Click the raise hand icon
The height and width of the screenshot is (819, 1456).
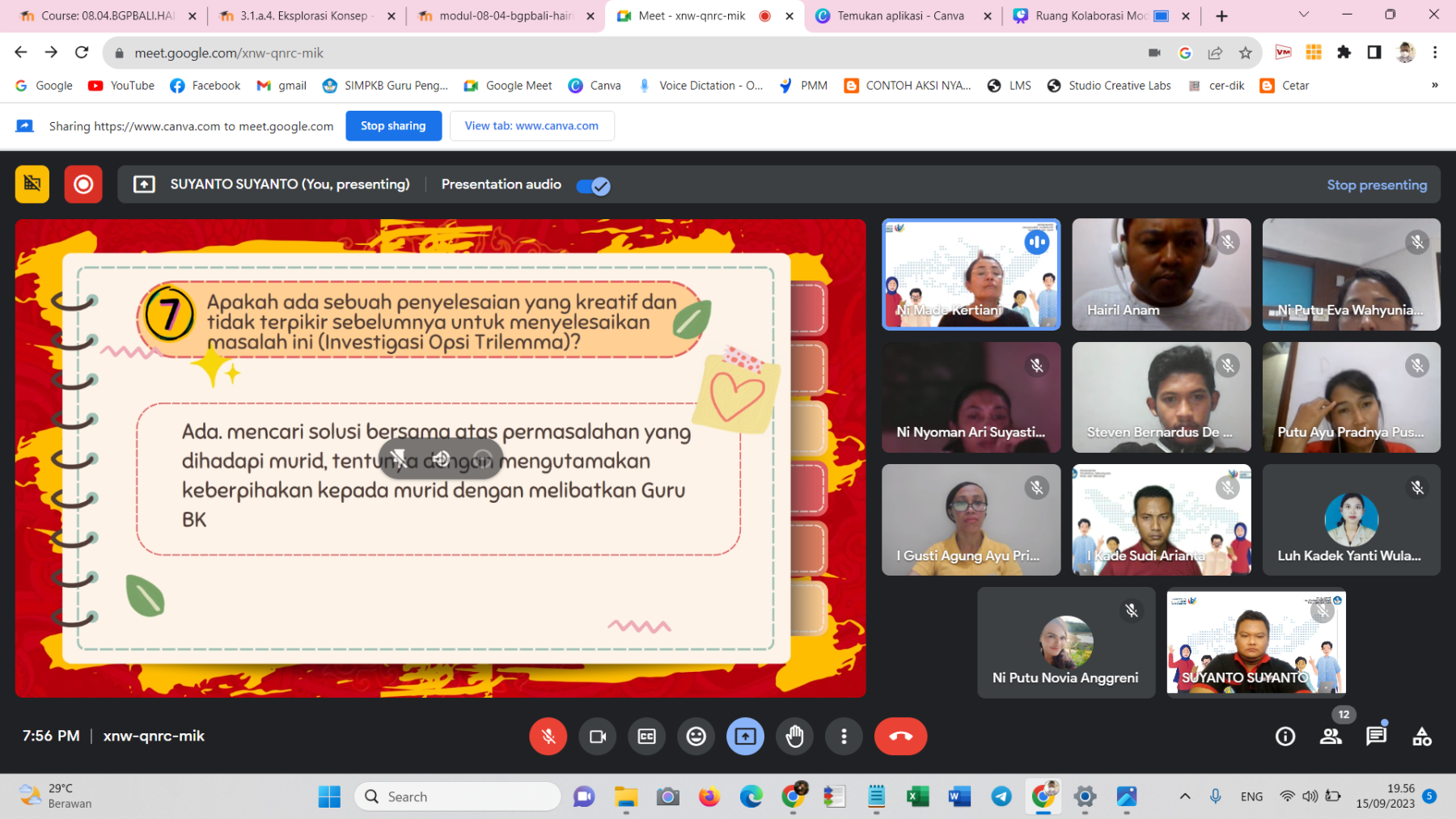pos(794,737)
